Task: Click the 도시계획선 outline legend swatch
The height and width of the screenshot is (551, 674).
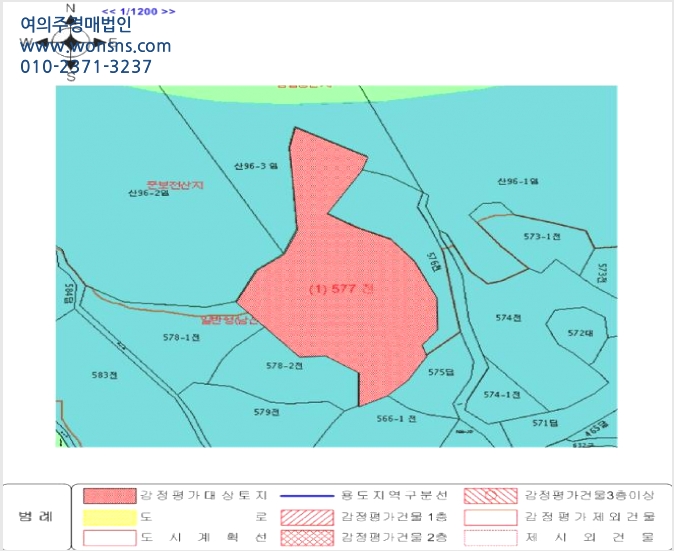Action: [110, 538]
